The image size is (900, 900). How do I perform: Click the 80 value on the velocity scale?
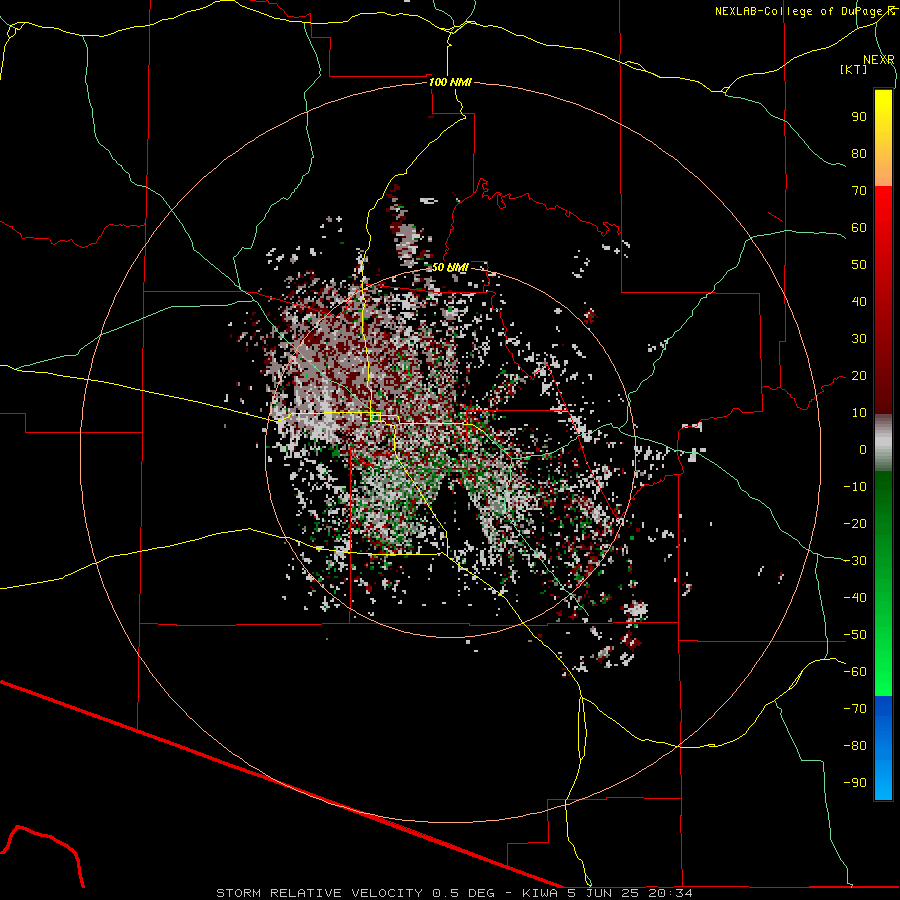point(859,153)
